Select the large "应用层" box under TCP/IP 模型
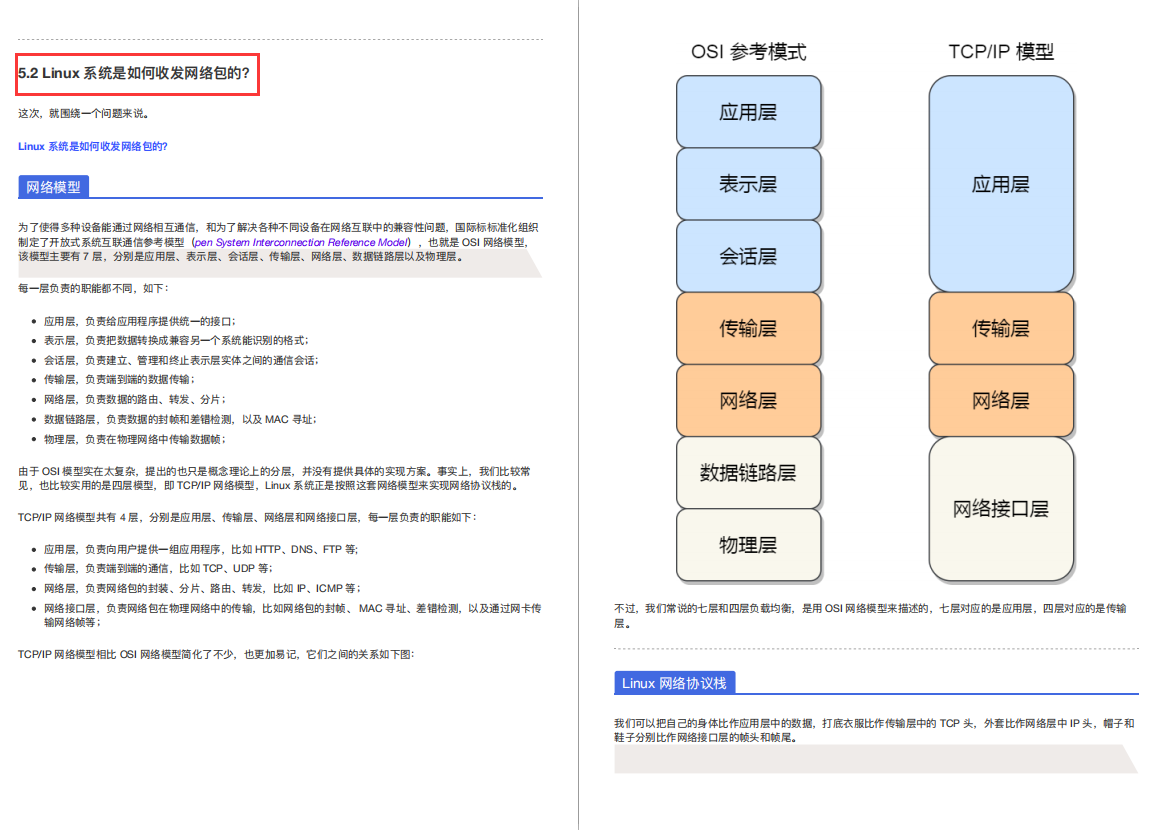 coord(1001,184)
